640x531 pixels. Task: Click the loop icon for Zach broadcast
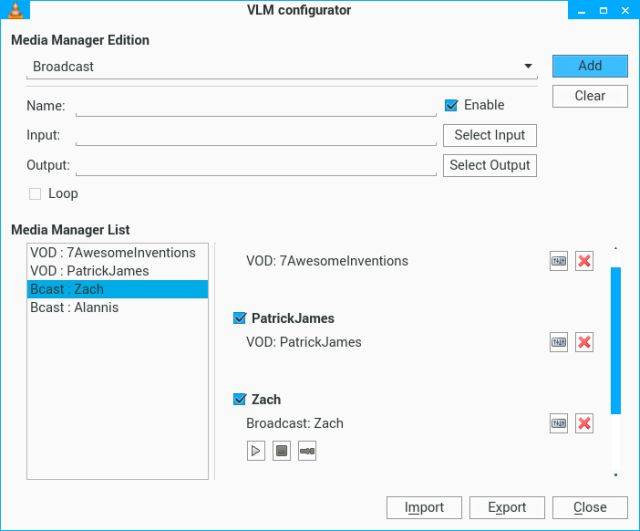click(307, 451)
